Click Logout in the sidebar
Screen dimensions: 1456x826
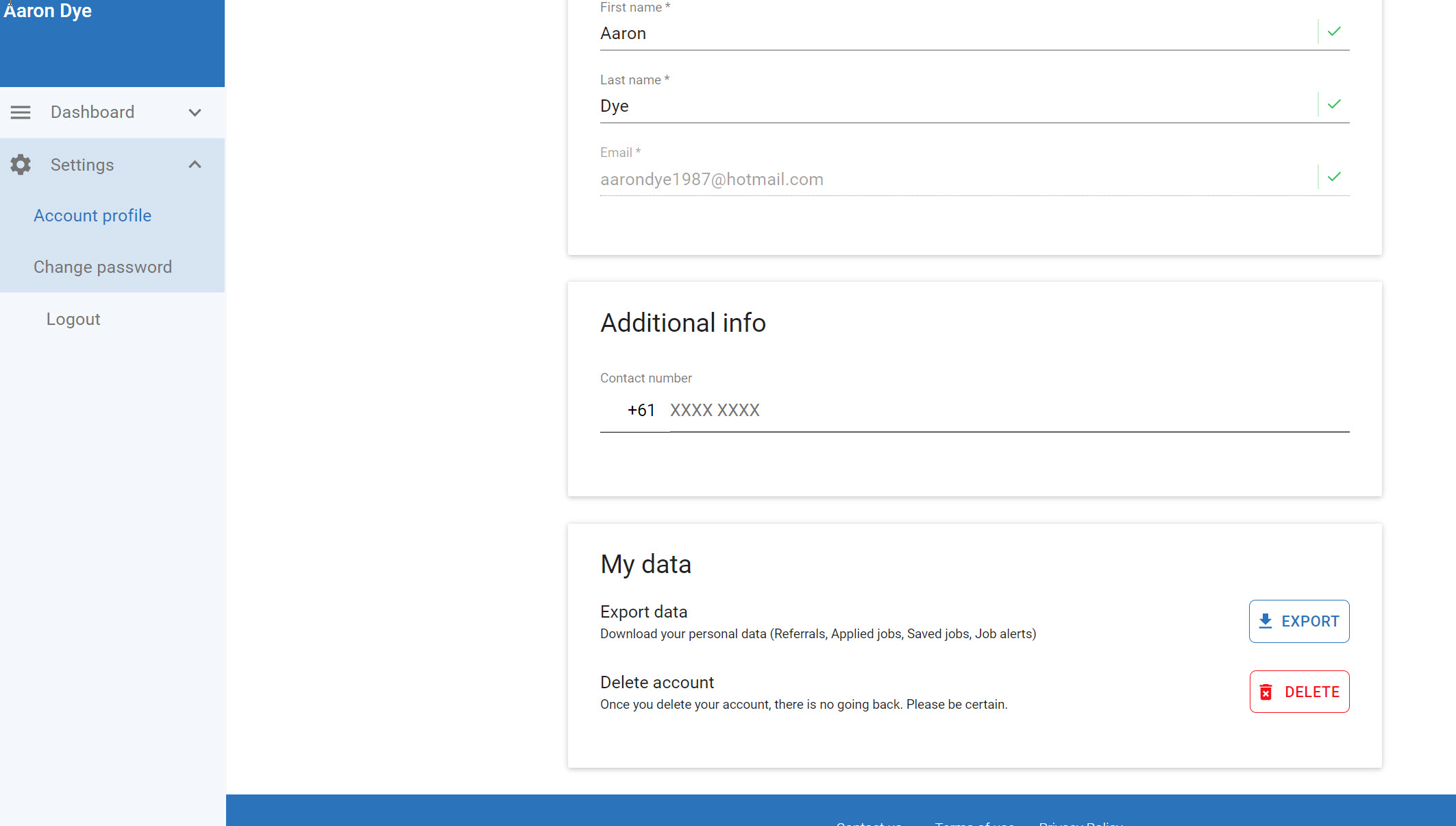[73, 319]
